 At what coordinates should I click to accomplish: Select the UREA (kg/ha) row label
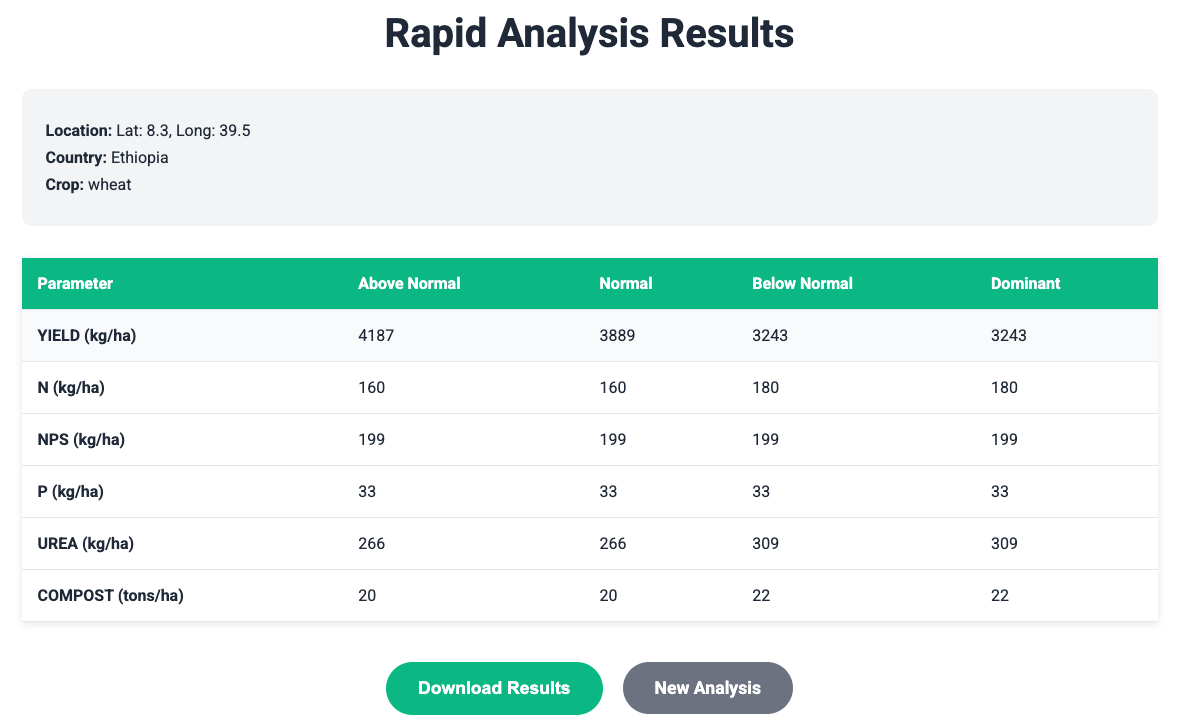[x=85, y=544]
